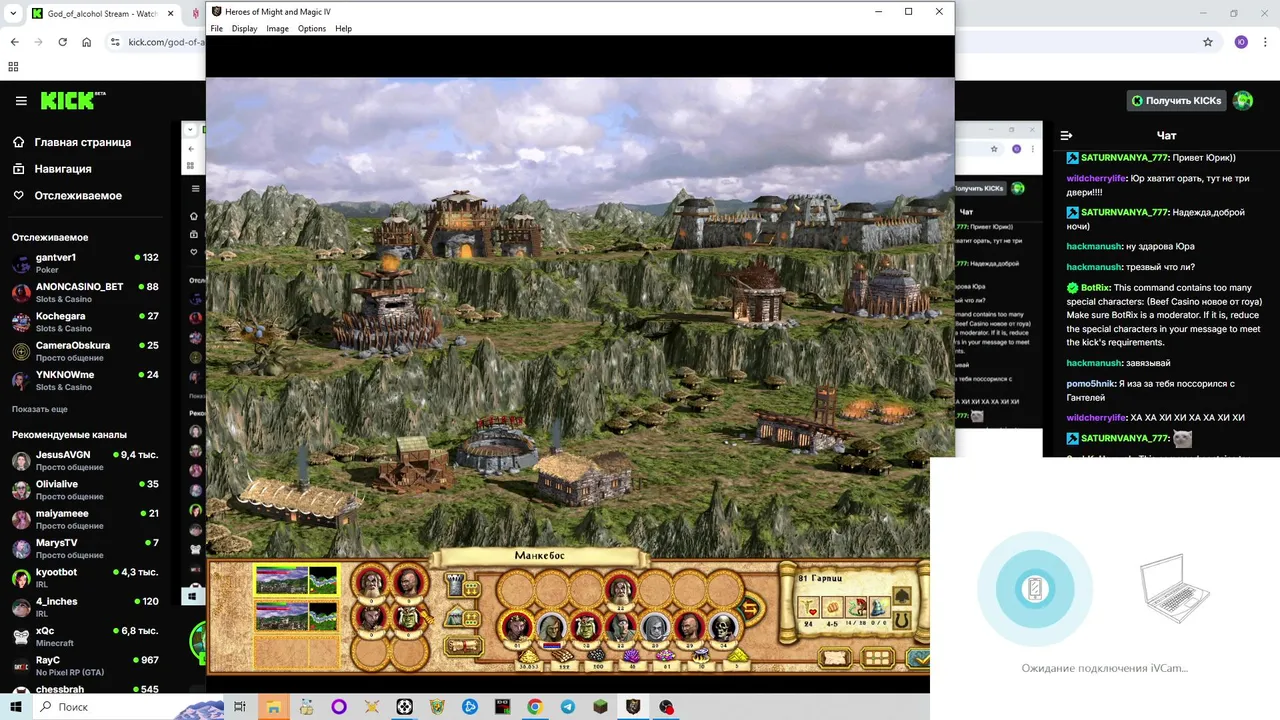This screenshot has height=720, width=1280.
Task: Open Telegram from the taskbar
Action: pyautogui.click(x=568, y=707)
